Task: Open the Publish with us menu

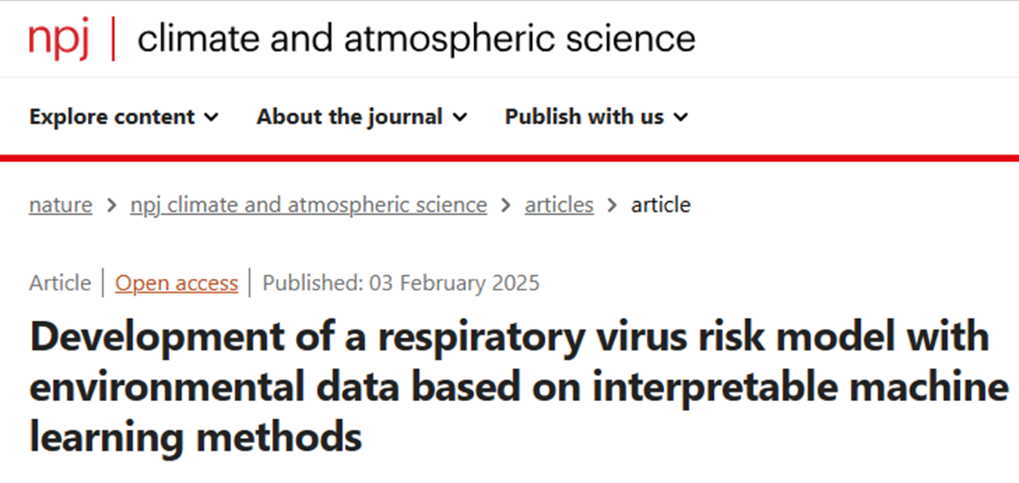Action: point(584,117)
